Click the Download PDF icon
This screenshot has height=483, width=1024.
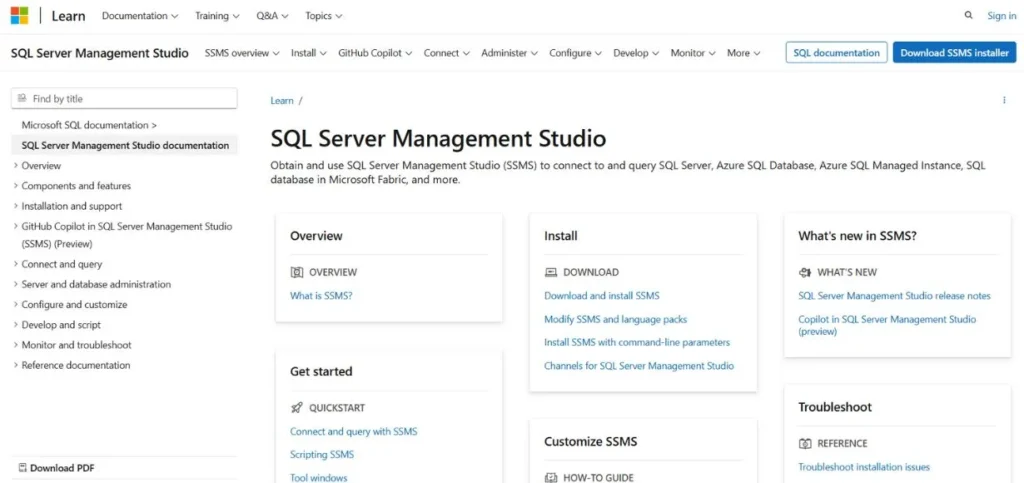22,468
